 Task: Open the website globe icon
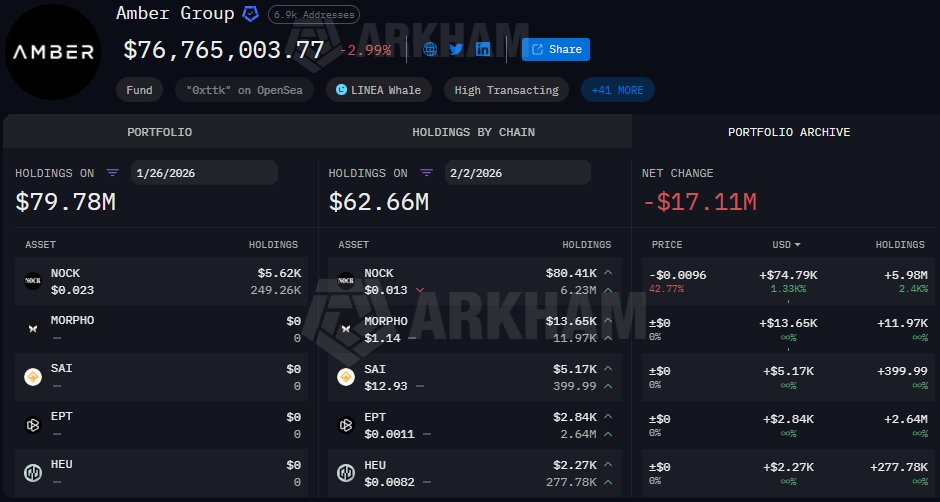(430, 49)
